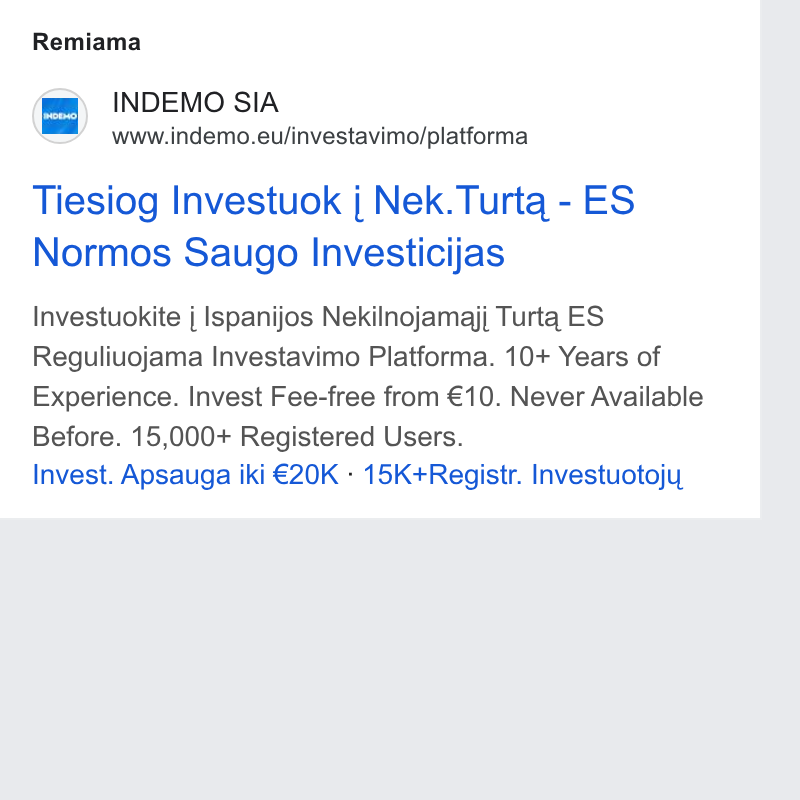Image resolution: width=800 pixels, height=800 pixels.
Task: Click the empty gray area below the ad
Action: point(380,658)
